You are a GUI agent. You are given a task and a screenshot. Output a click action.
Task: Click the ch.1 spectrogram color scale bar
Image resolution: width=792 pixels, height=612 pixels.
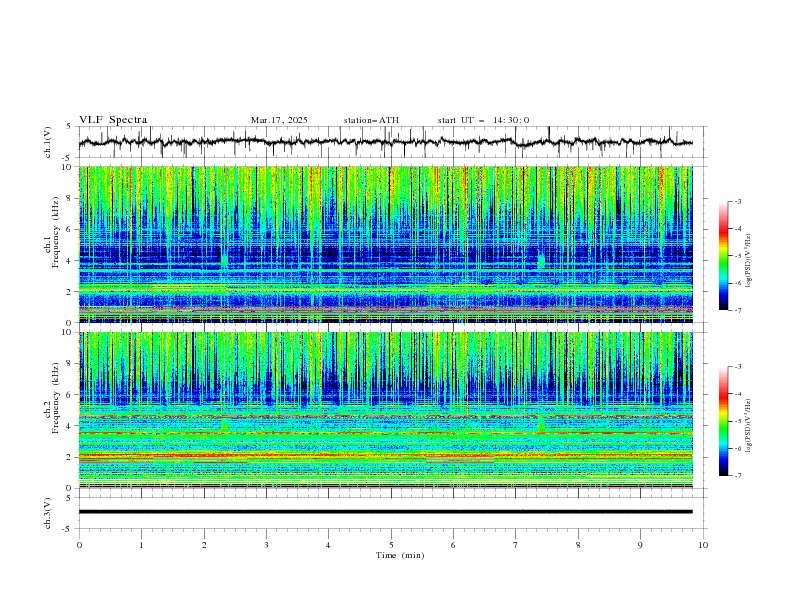tap(723, 256)
